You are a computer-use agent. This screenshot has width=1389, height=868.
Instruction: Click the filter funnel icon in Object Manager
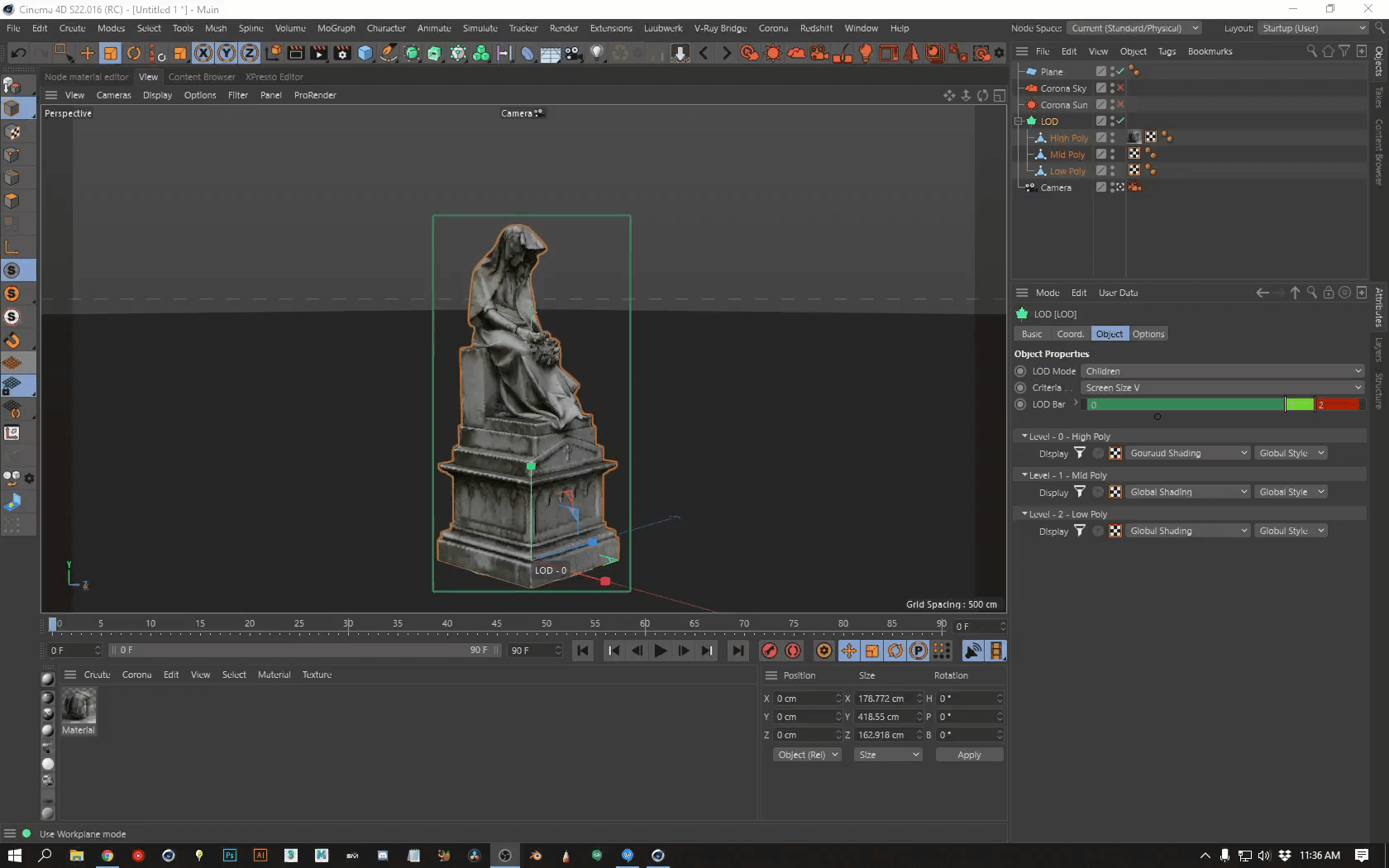(1344, 51)
